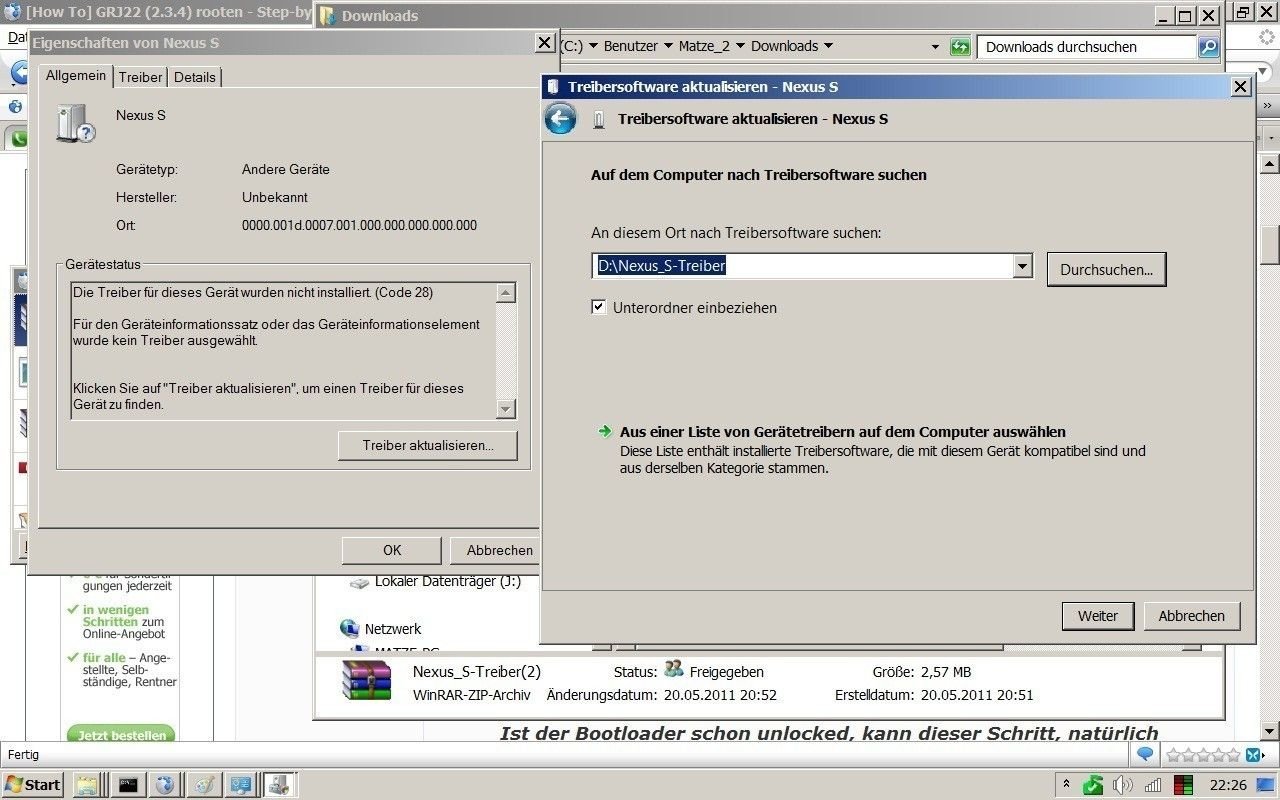Screen dimensions: 1280x800
Task: Click 'Abbrechen' in the properties dialog
Action: (495, 550)
